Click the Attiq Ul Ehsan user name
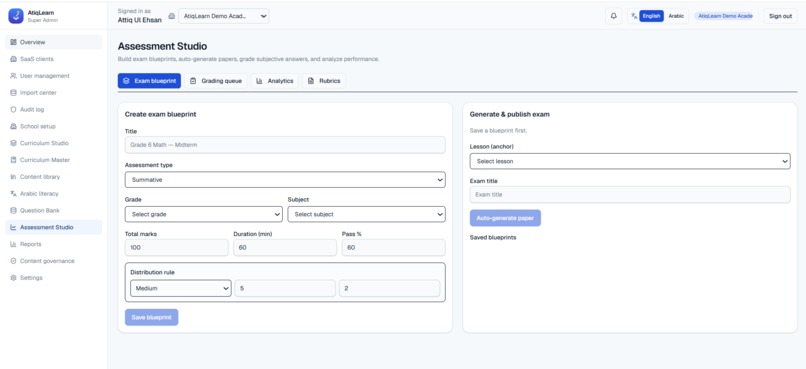The height and width of the screenshot is (369, 806). coord(140,20)
